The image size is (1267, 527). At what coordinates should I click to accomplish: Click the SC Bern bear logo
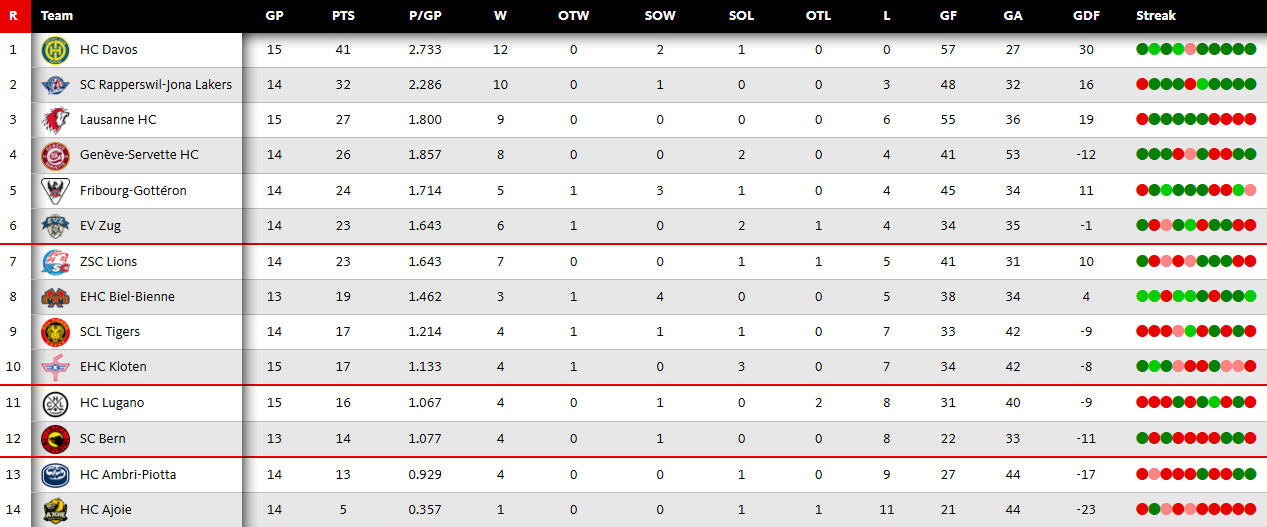pyautogui.click(x=54, y=439)
